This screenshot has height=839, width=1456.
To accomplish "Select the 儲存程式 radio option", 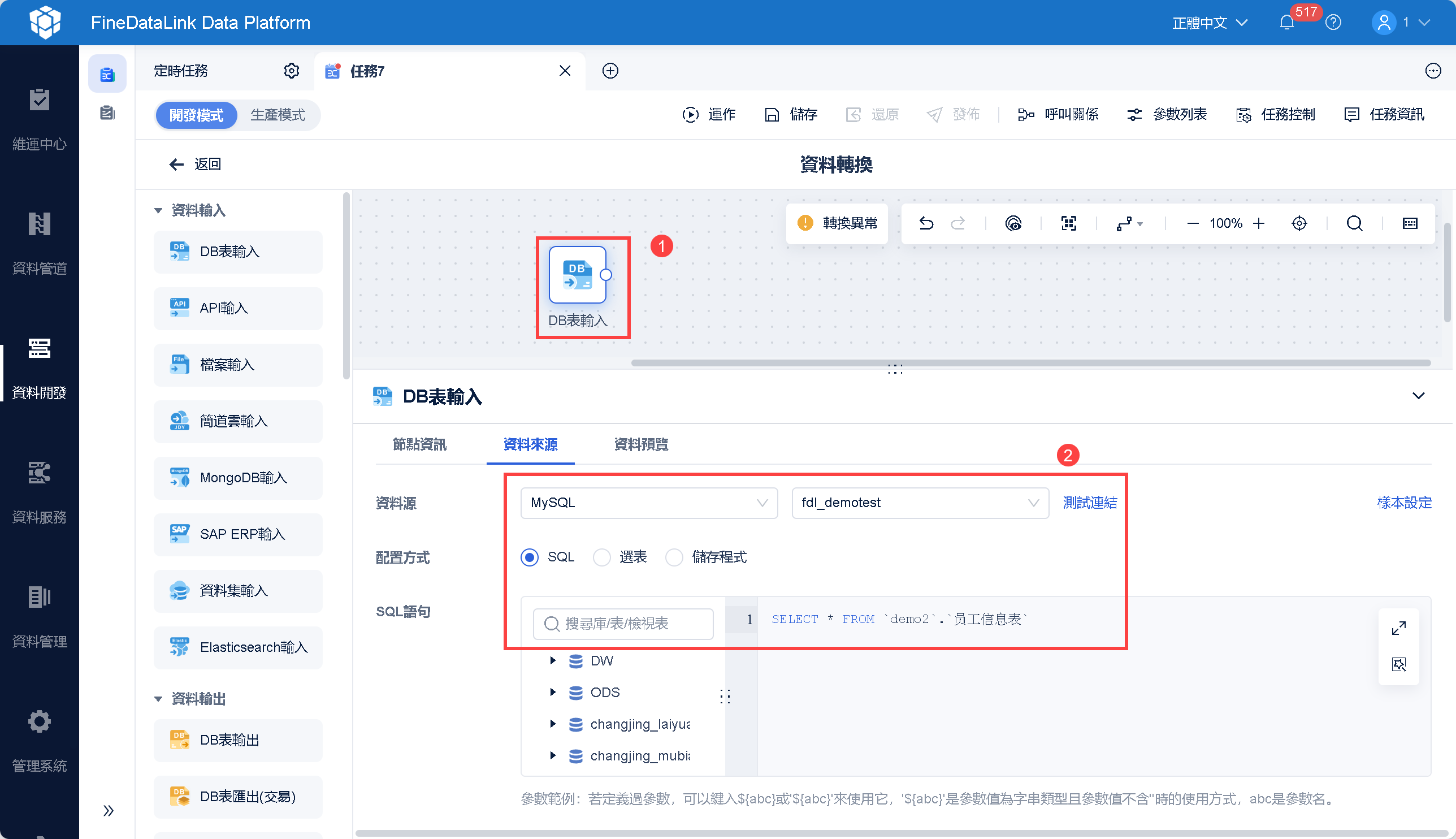I will pos(674,557).
